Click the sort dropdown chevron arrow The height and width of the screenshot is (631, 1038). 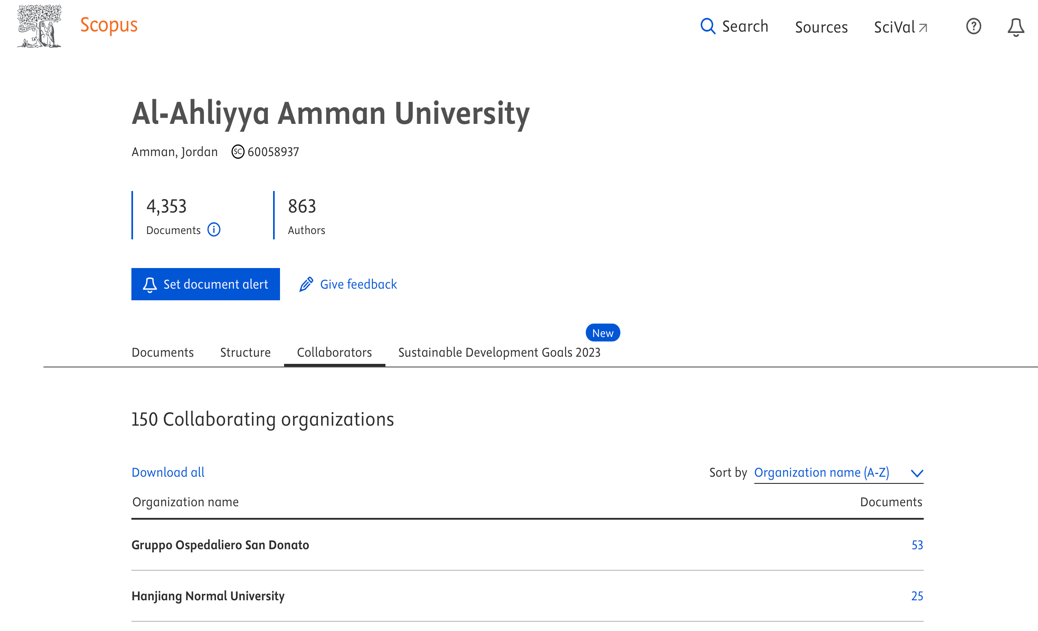click(917, 473)
